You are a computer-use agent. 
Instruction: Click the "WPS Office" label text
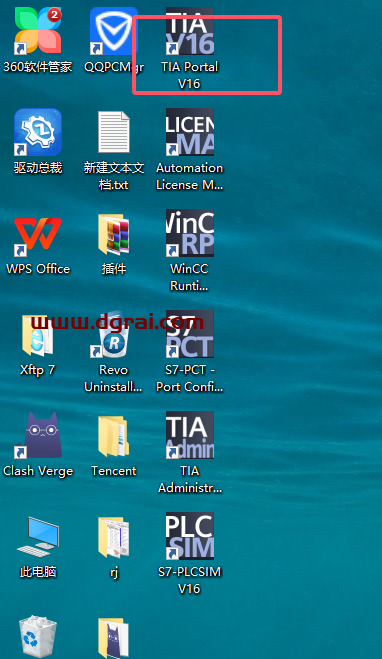(x=38, y=269)
